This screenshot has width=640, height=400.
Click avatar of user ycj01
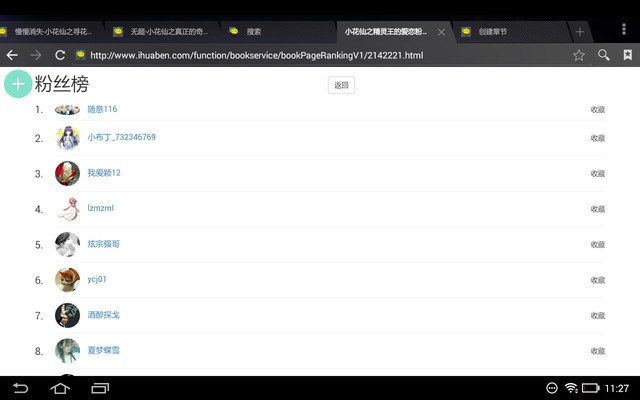67,279
